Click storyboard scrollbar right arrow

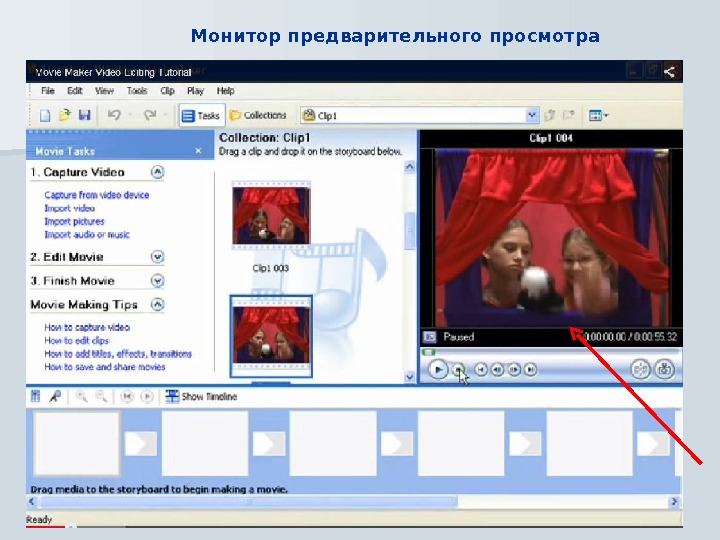point(674,501)
